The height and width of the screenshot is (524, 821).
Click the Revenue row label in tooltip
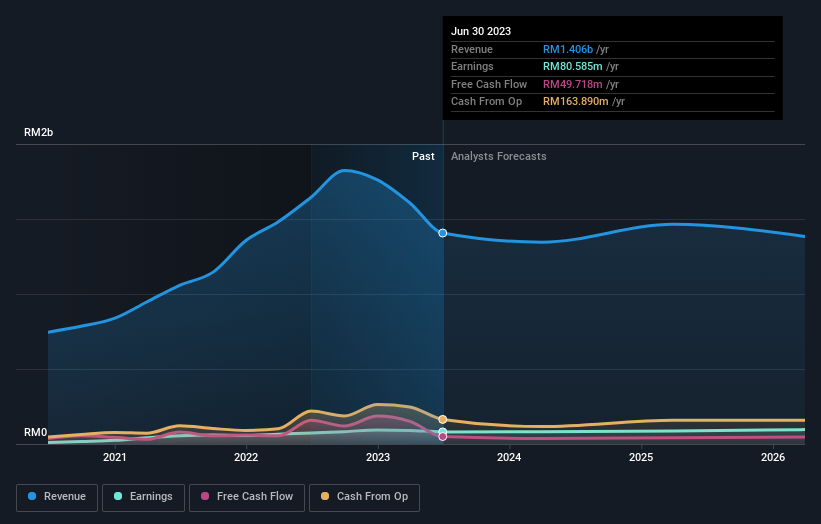click(x=472, y=49)
